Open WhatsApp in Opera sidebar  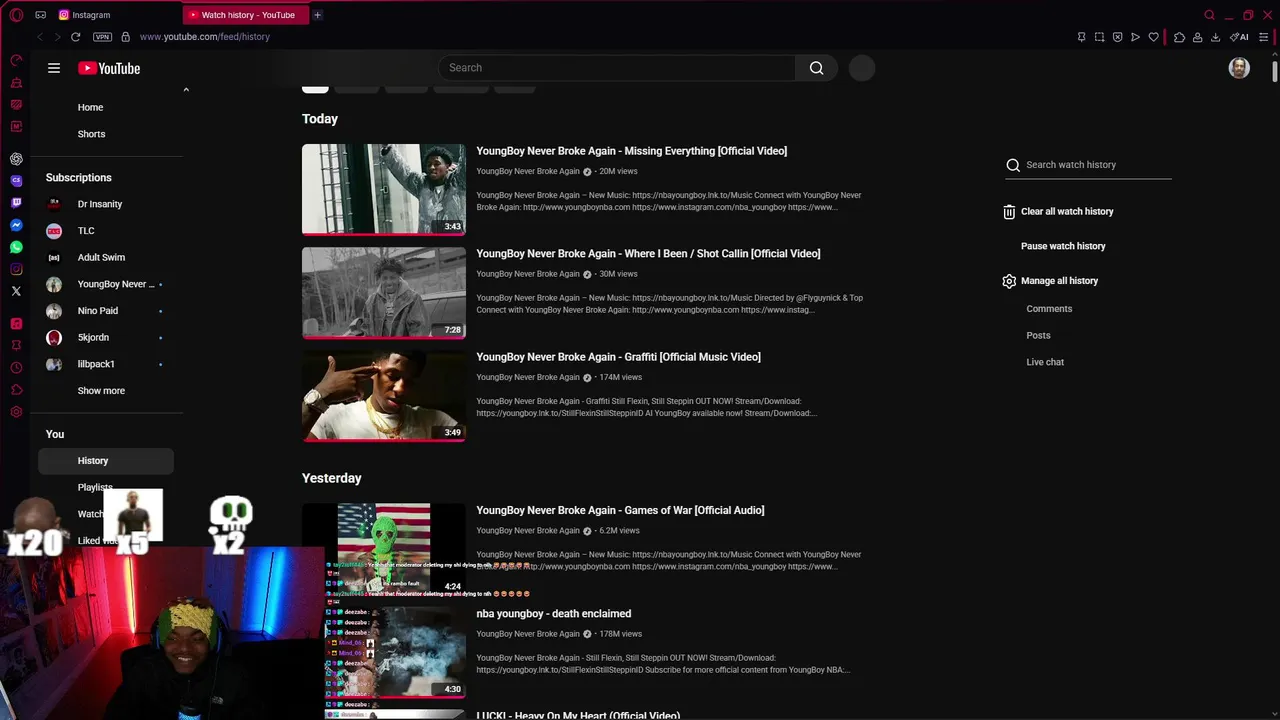(x=16, y=247)
